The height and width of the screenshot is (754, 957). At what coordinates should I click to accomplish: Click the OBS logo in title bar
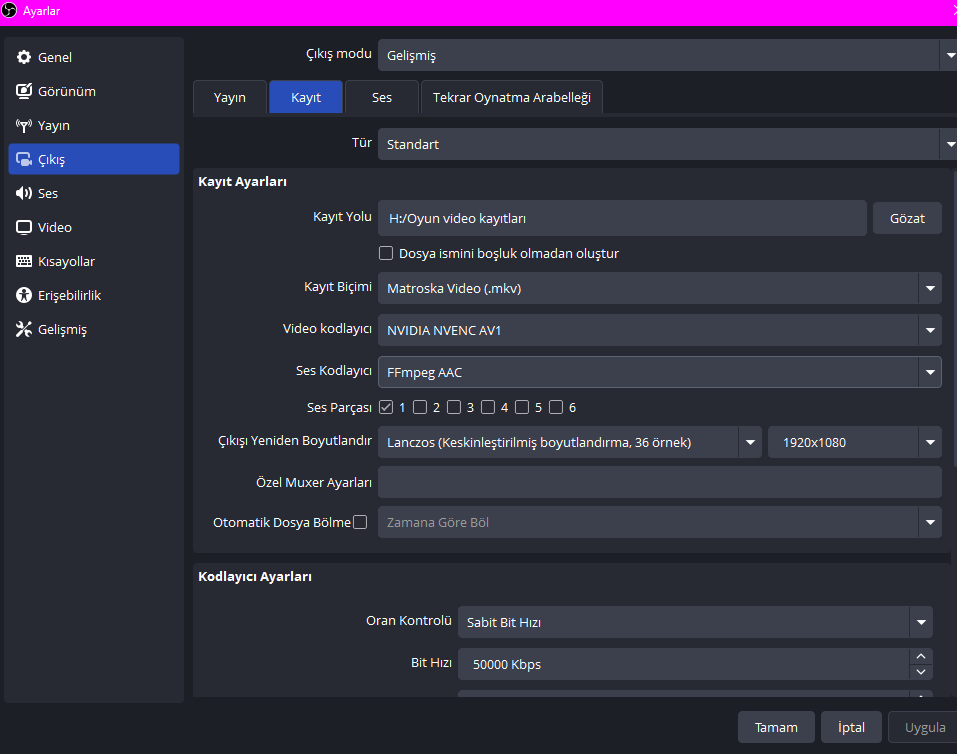pyautogui.click(x=9, y=10)
